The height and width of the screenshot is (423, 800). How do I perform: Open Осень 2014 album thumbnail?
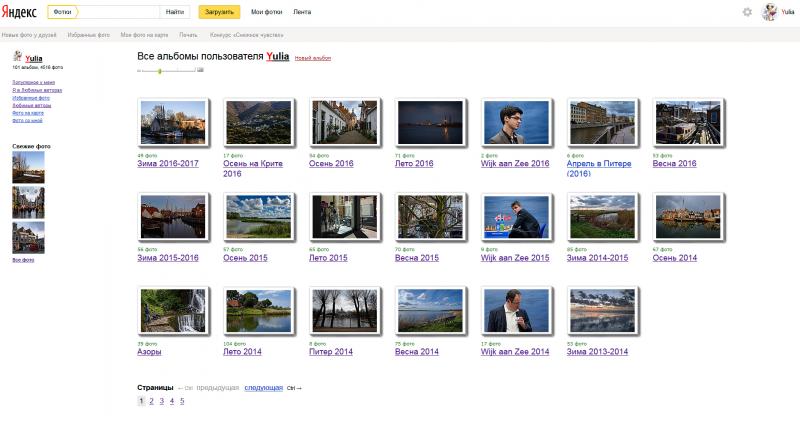click(x=688, y=217)
